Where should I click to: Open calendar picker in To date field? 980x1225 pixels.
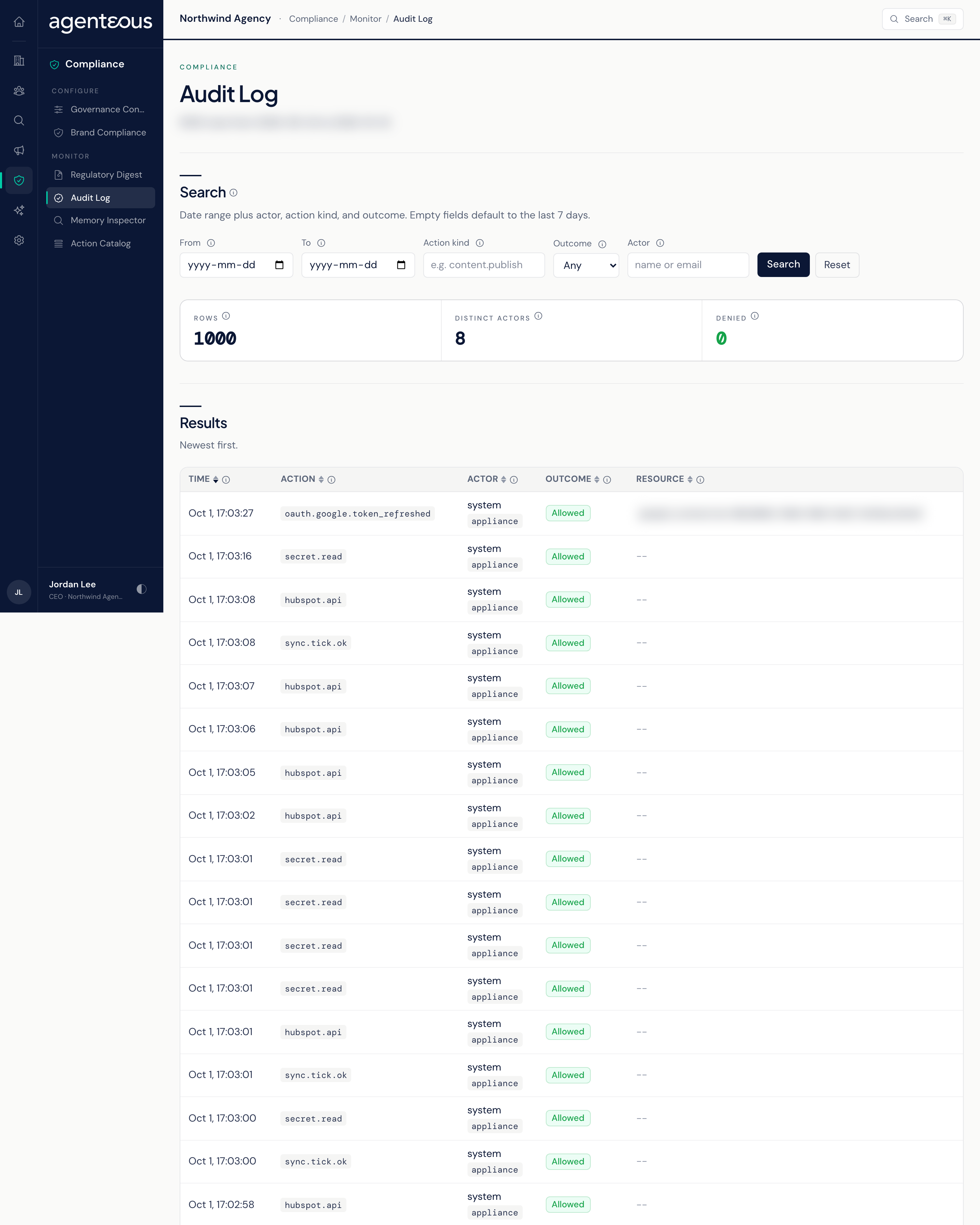(x=401, y=265)
